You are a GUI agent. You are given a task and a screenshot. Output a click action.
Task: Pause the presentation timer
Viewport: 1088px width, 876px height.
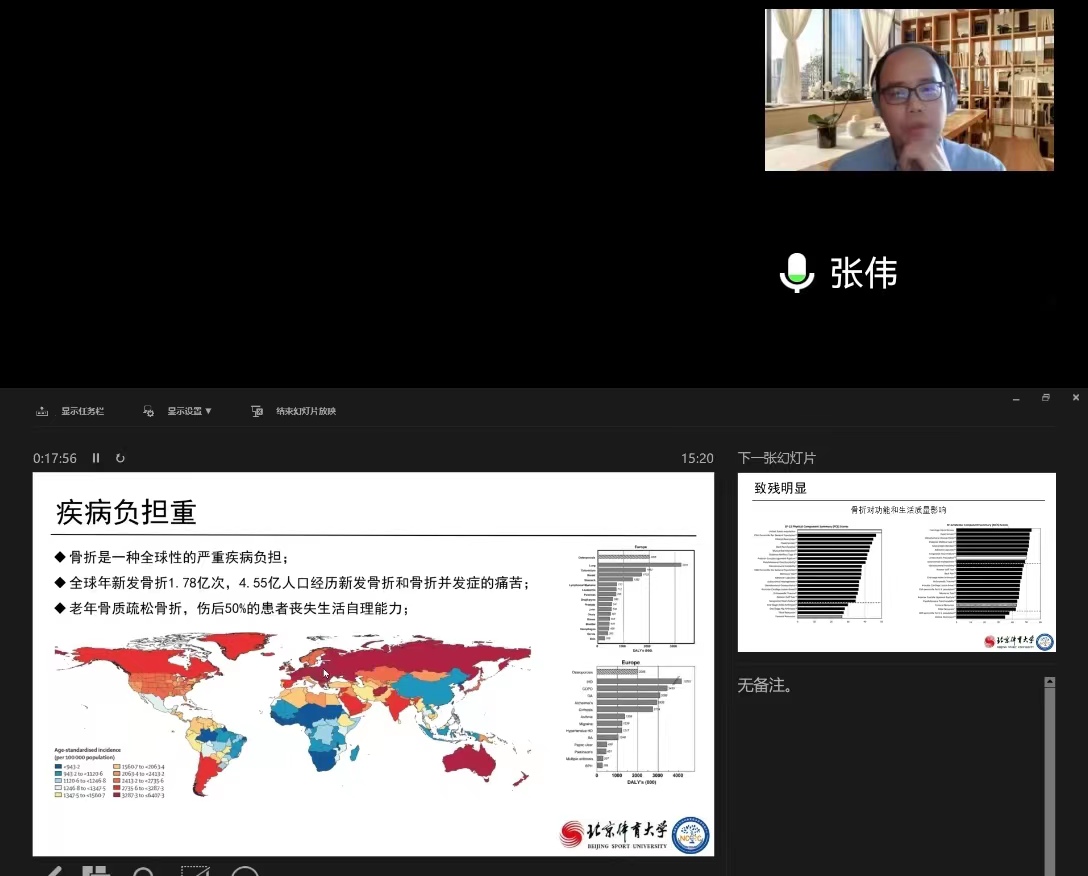(x=96, y=458)
